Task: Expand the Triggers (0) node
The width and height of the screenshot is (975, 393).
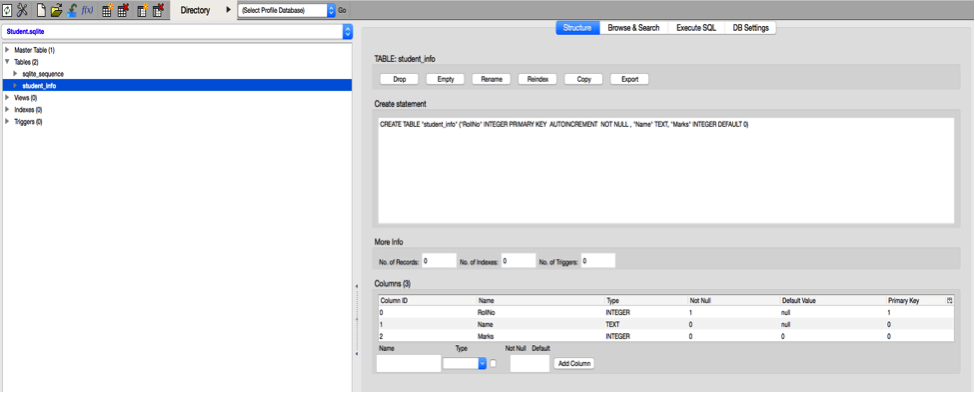Action: pos(7,122)
